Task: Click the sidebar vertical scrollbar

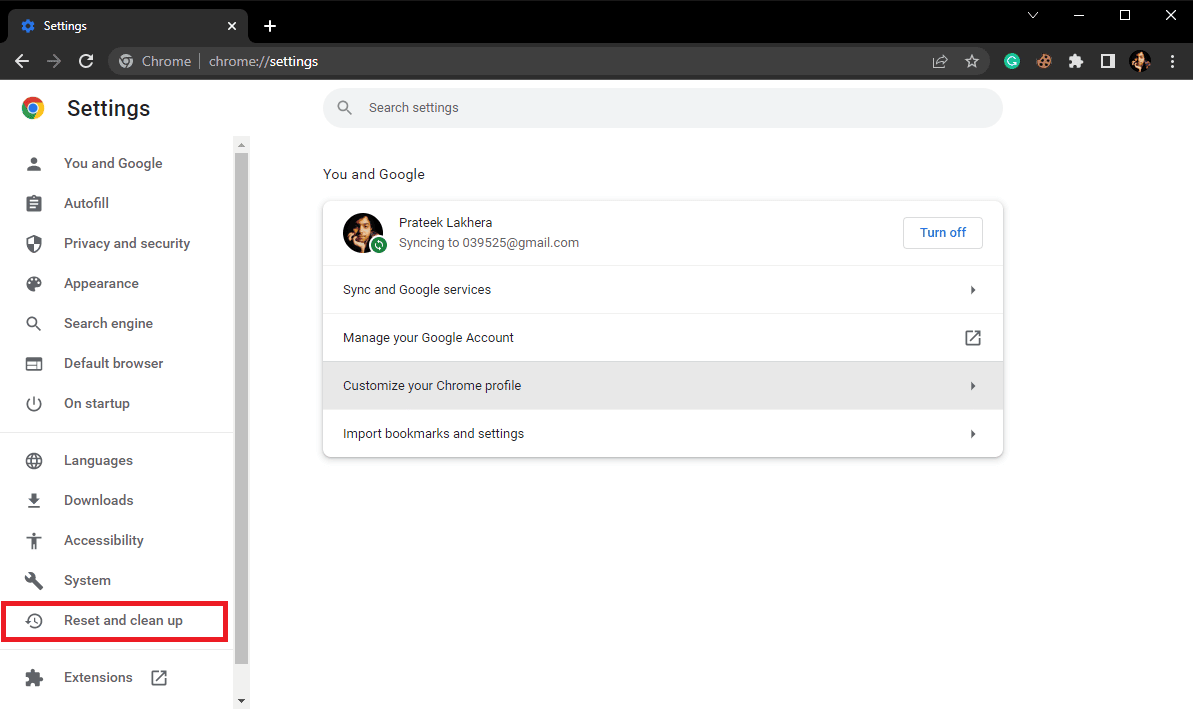Action: 241,400
